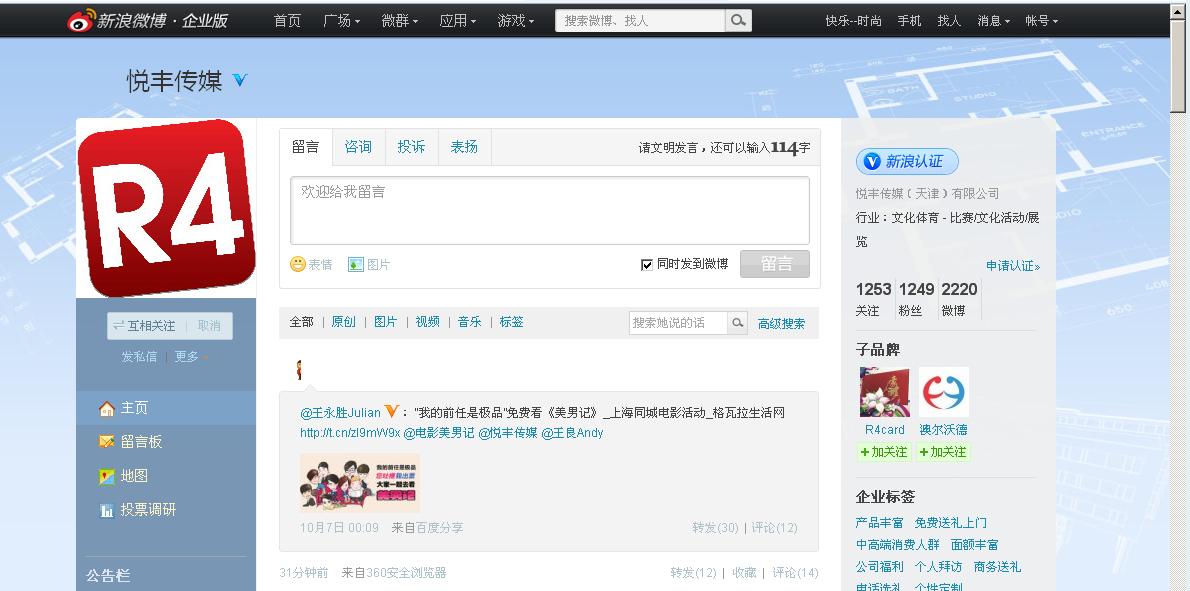Open 高级搜索 advanced search link
The height and width of the screenshot is (591, 1190).
click(x=781, y=322)
